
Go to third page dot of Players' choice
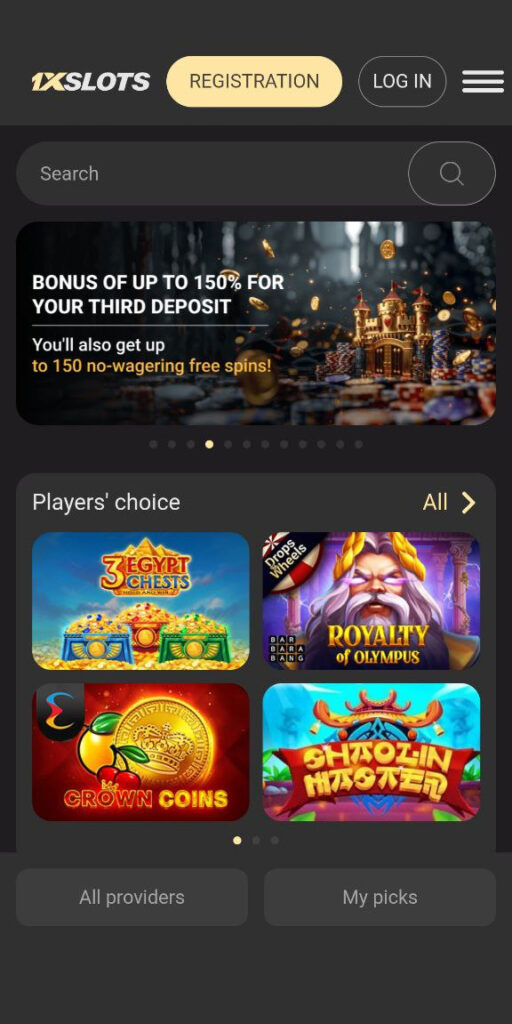274,840
